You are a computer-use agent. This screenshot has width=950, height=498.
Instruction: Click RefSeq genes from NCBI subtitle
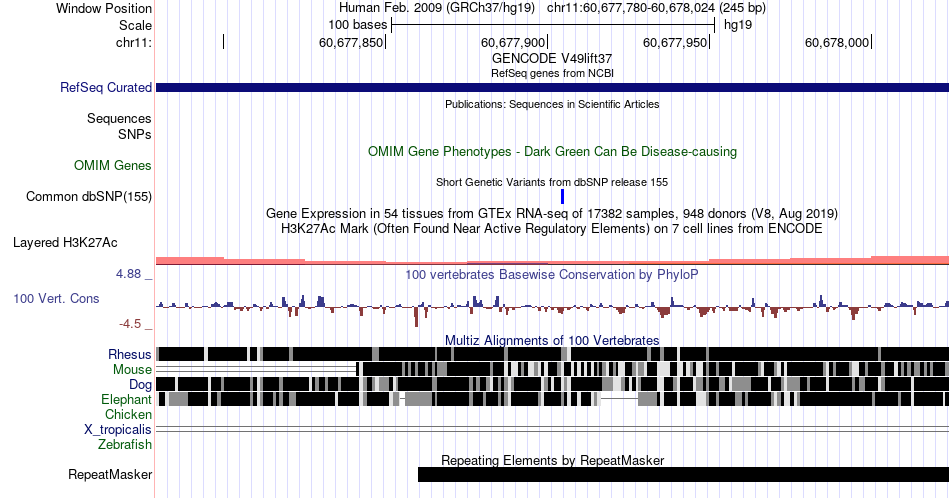(552, 73)
